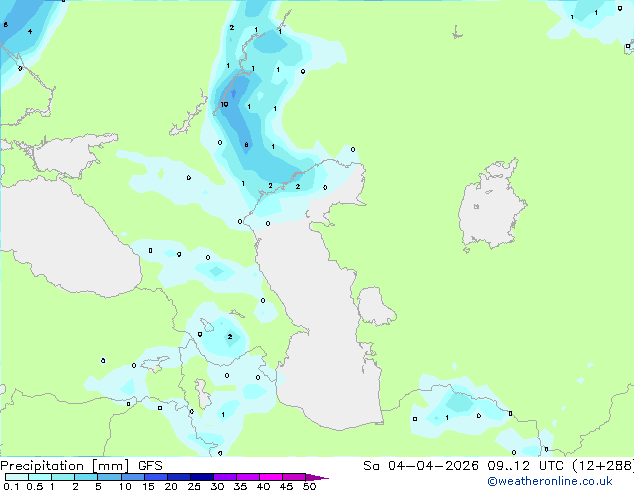
Task: Click the 'Precipitation [mm]' title text
Action: click(64, 466)
